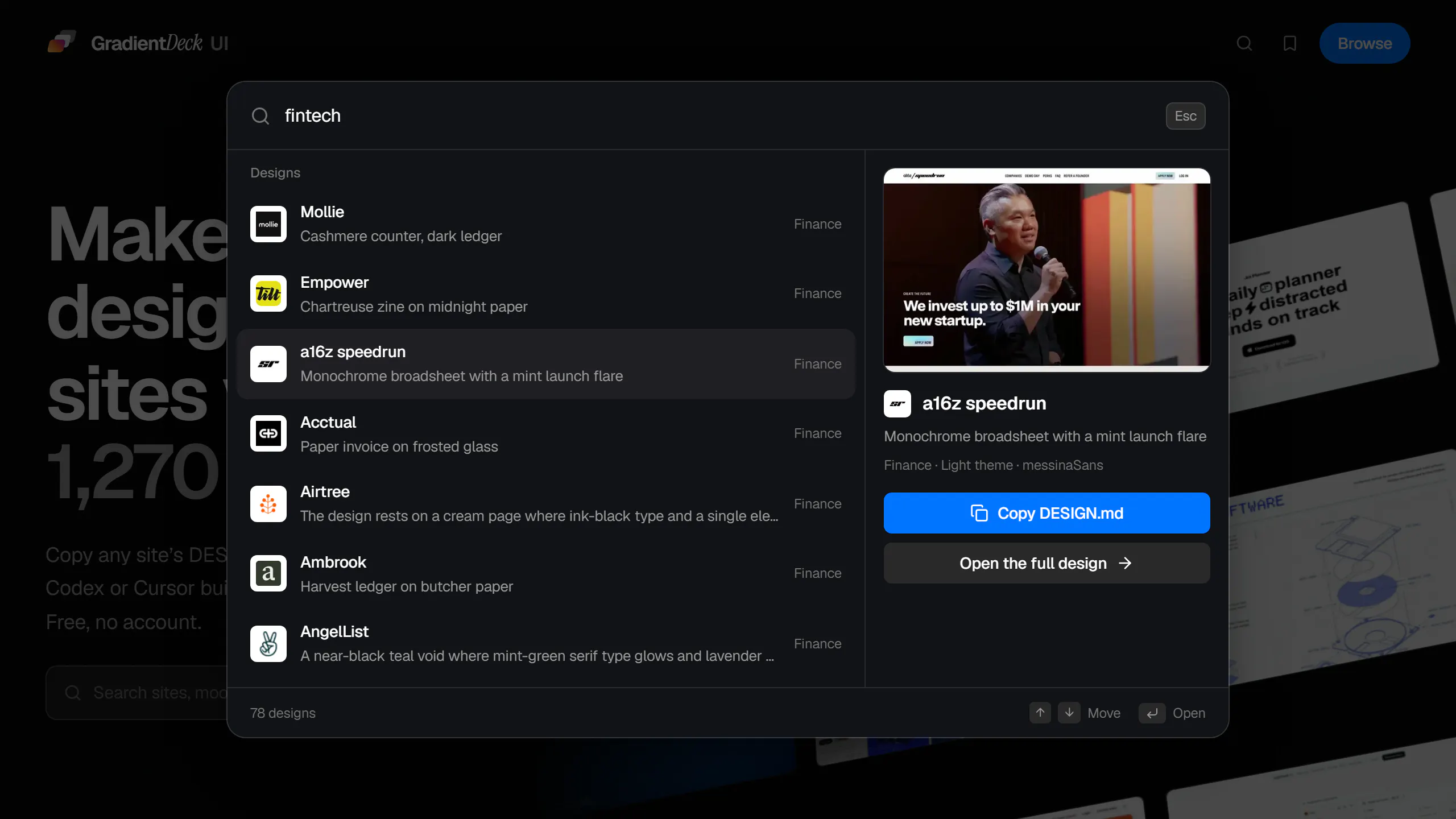1456x819 pixels.
Task: Select the Airtree design result
Action: [546, 504]
